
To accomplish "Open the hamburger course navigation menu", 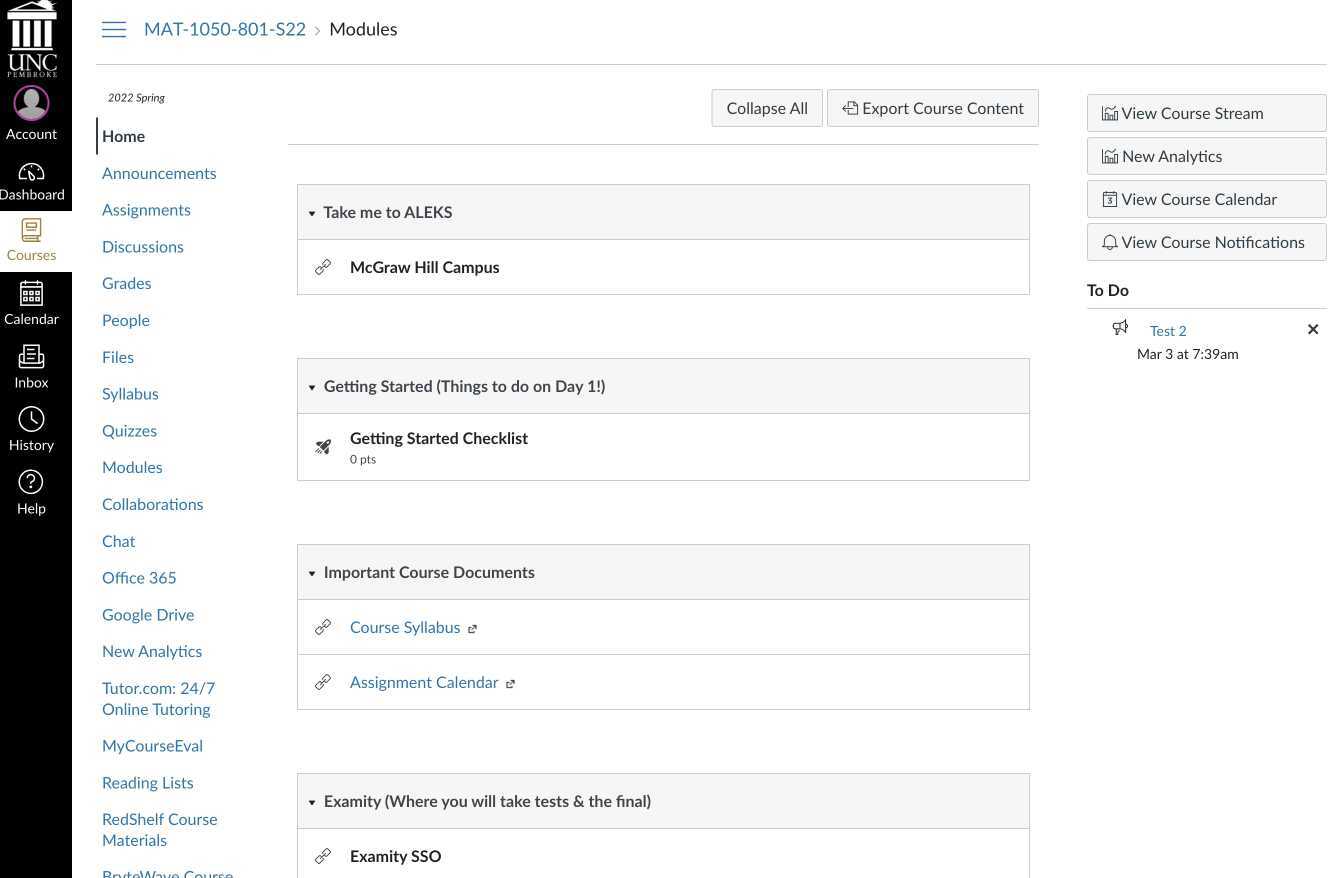I will tap(114, 29).
